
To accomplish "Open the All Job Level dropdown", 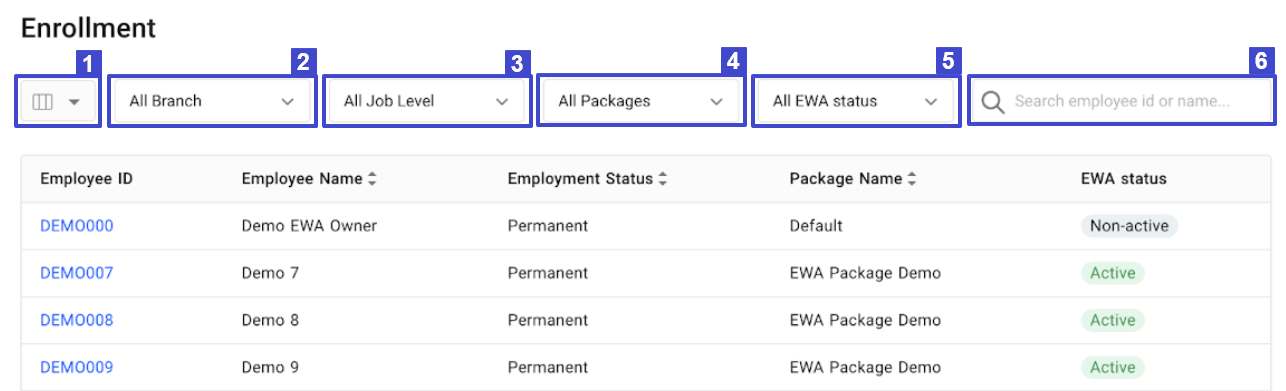I will pos(427,101).
